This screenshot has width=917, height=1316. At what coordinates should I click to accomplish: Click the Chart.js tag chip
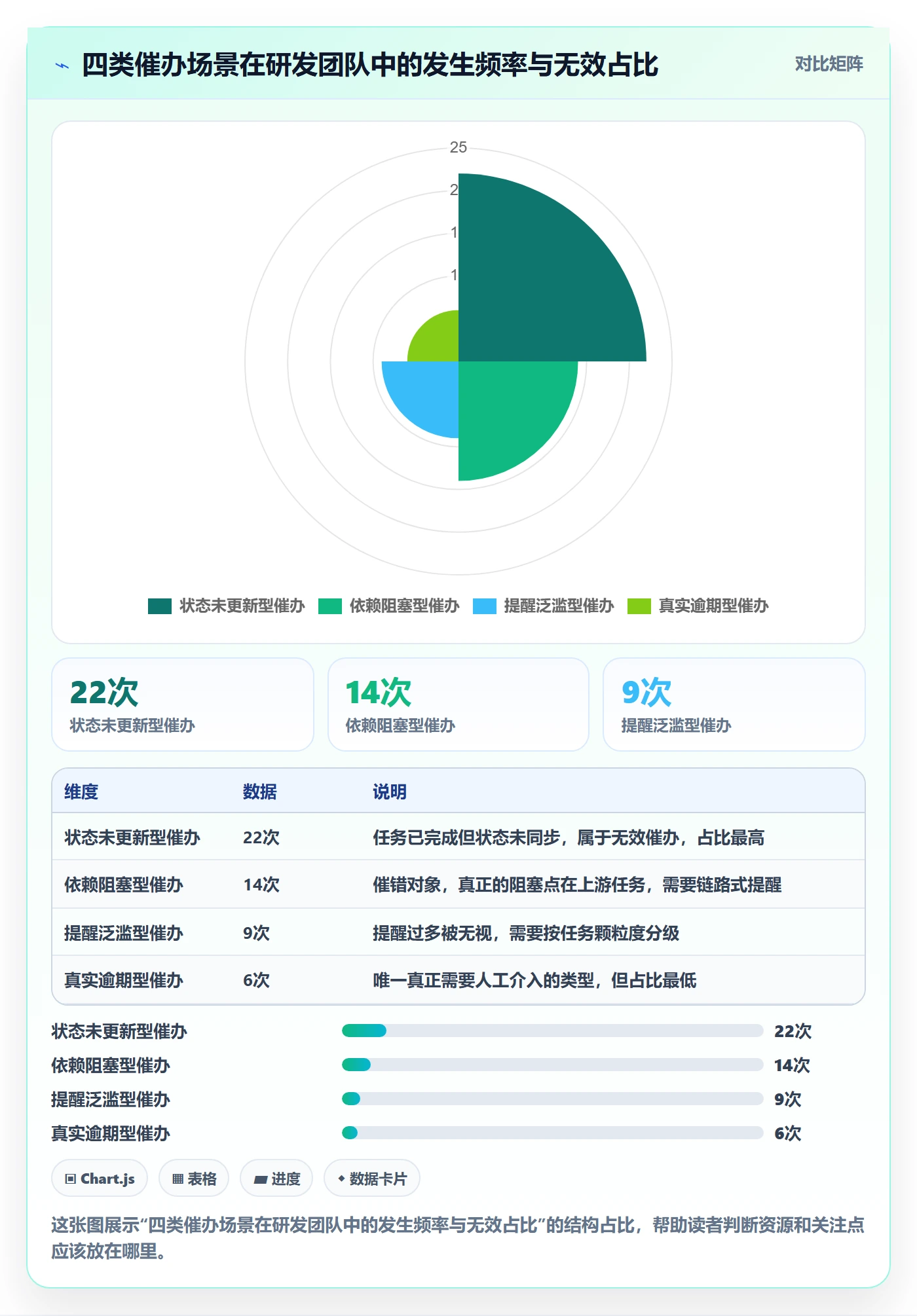100,1179
